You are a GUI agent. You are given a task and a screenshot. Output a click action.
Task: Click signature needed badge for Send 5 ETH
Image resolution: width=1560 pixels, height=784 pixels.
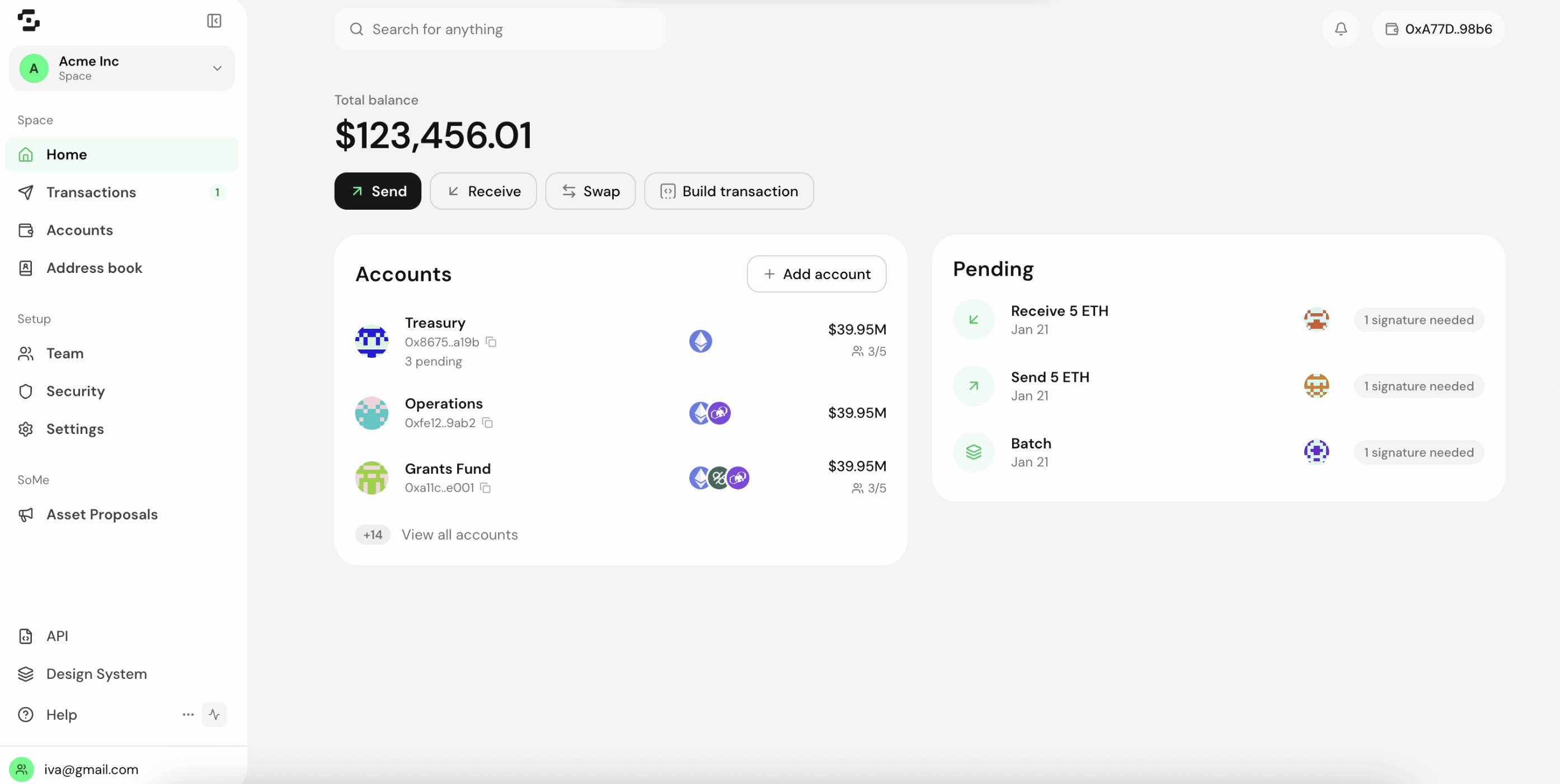click(1419, 386)
